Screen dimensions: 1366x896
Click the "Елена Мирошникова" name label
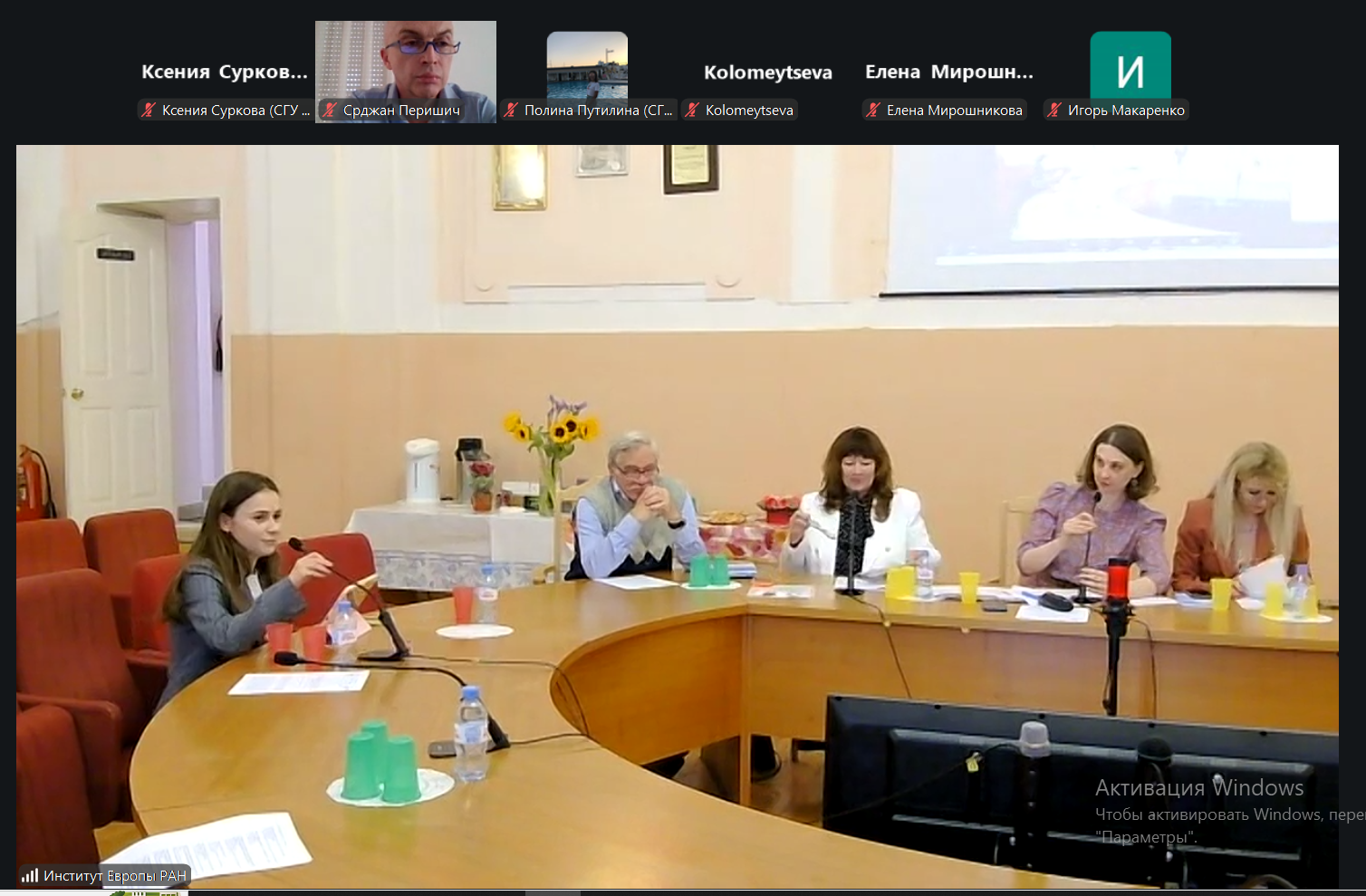click(x=955, y=111)
